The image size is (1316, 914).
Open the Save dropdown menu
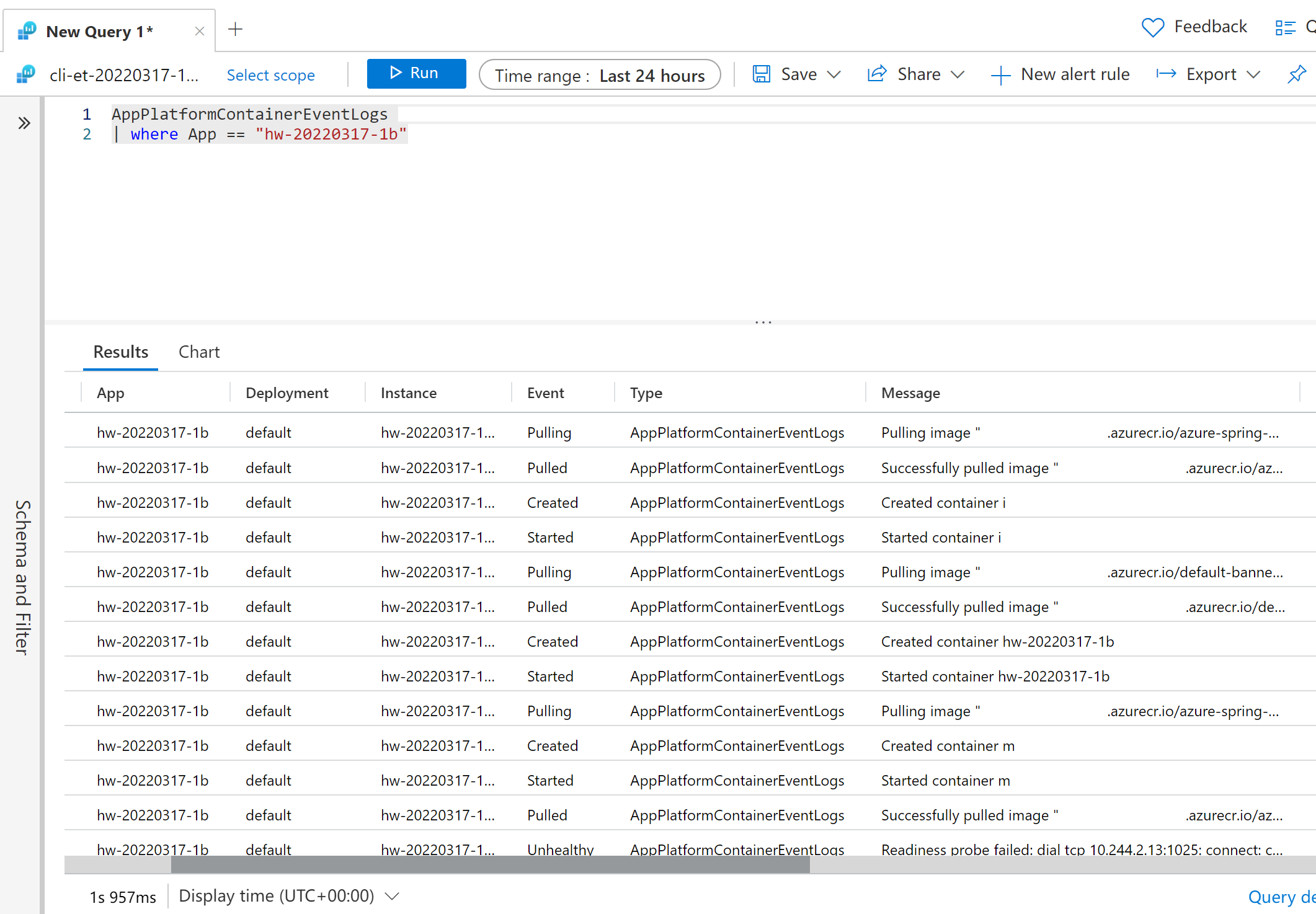(830, 74)
